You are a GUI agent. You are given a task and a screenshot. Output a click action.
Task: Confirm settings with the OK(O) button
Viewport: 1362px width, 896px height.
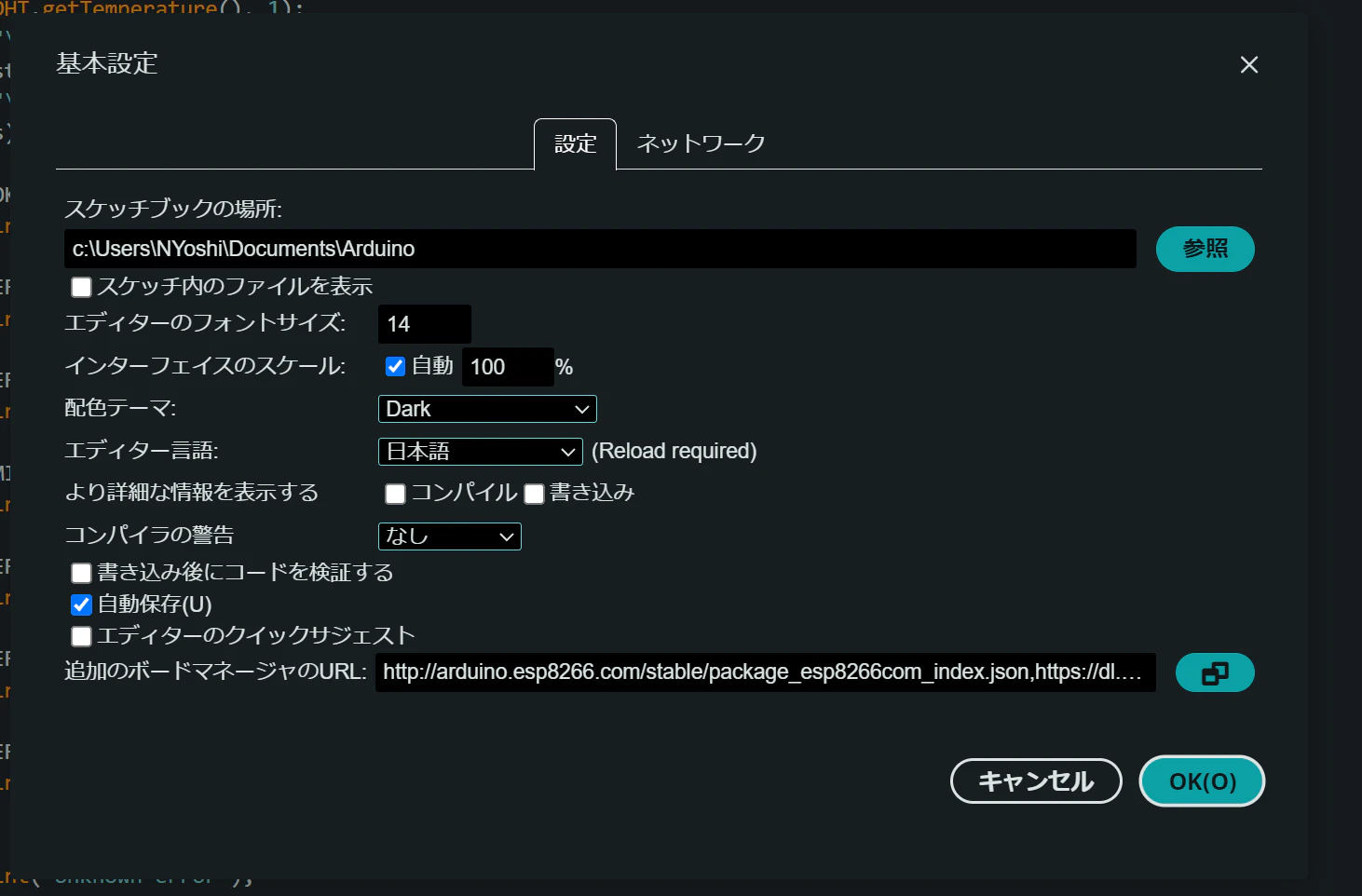click(x=1202, y=781)
